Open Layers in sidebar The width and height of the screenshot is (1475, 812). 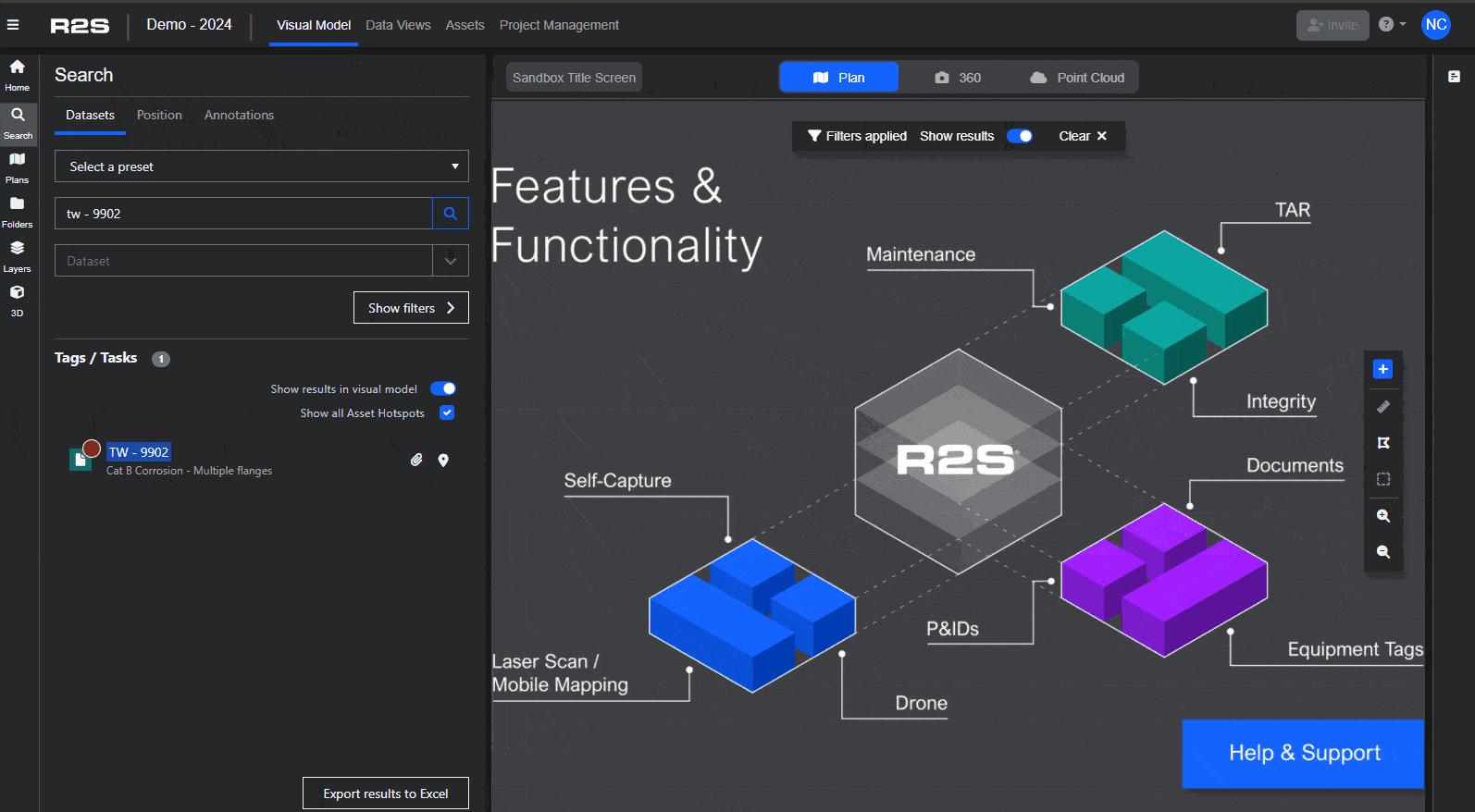pos(18,256)
